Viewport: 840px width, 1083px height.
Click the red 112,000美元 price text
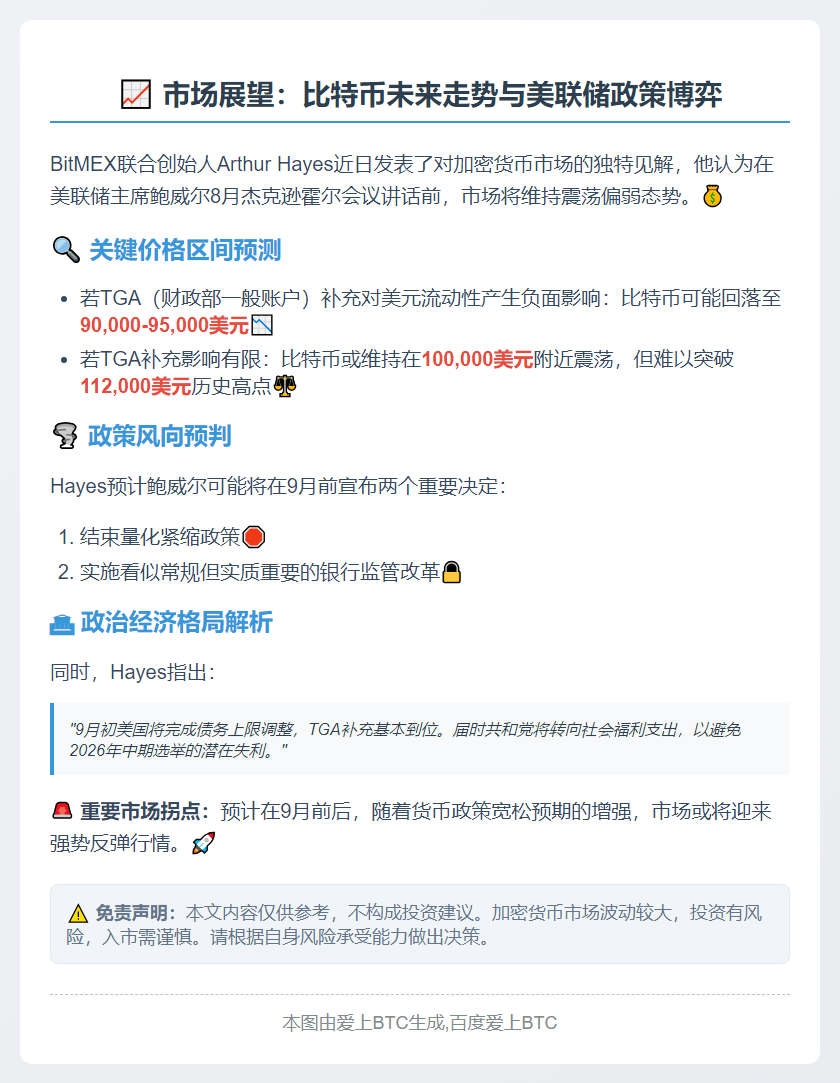(135, 386)
